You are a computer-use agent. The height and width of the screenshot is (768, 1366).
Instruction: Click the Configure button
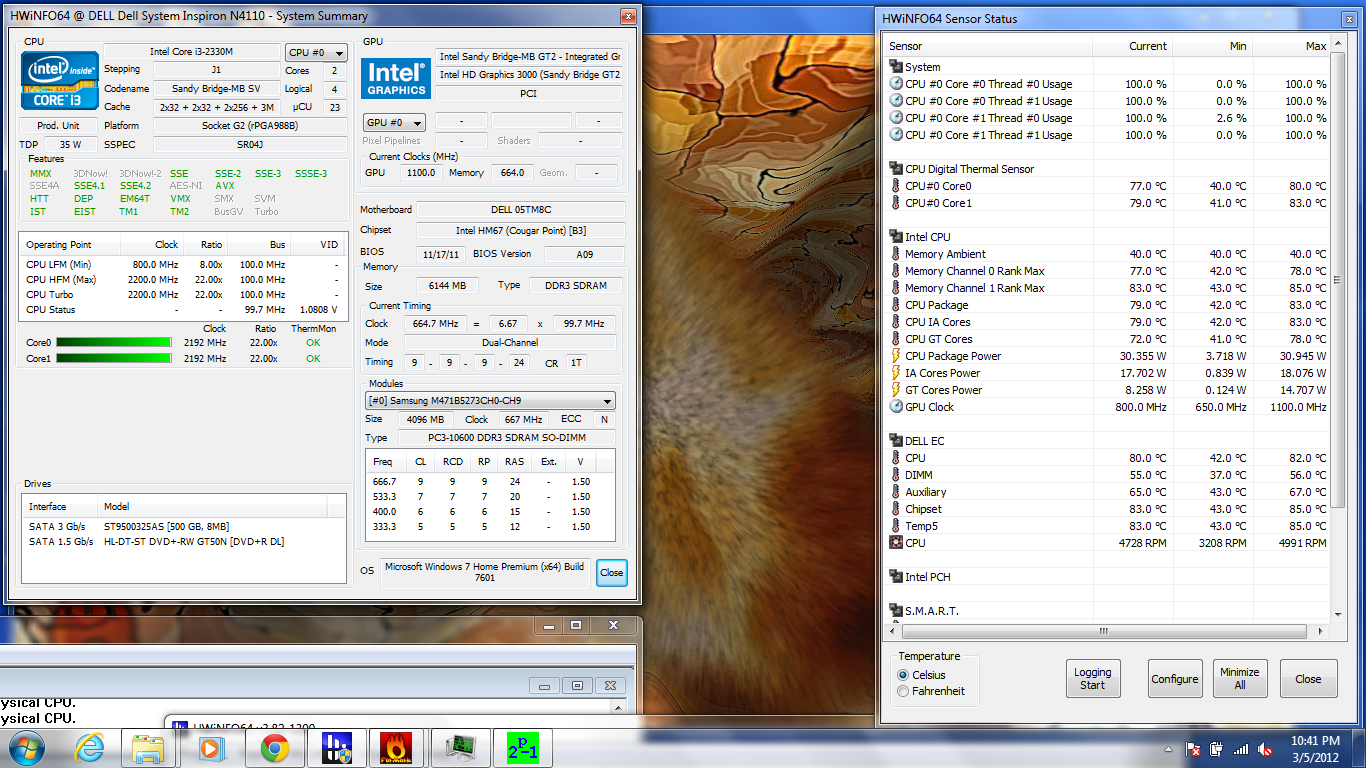click(1175, 679)
